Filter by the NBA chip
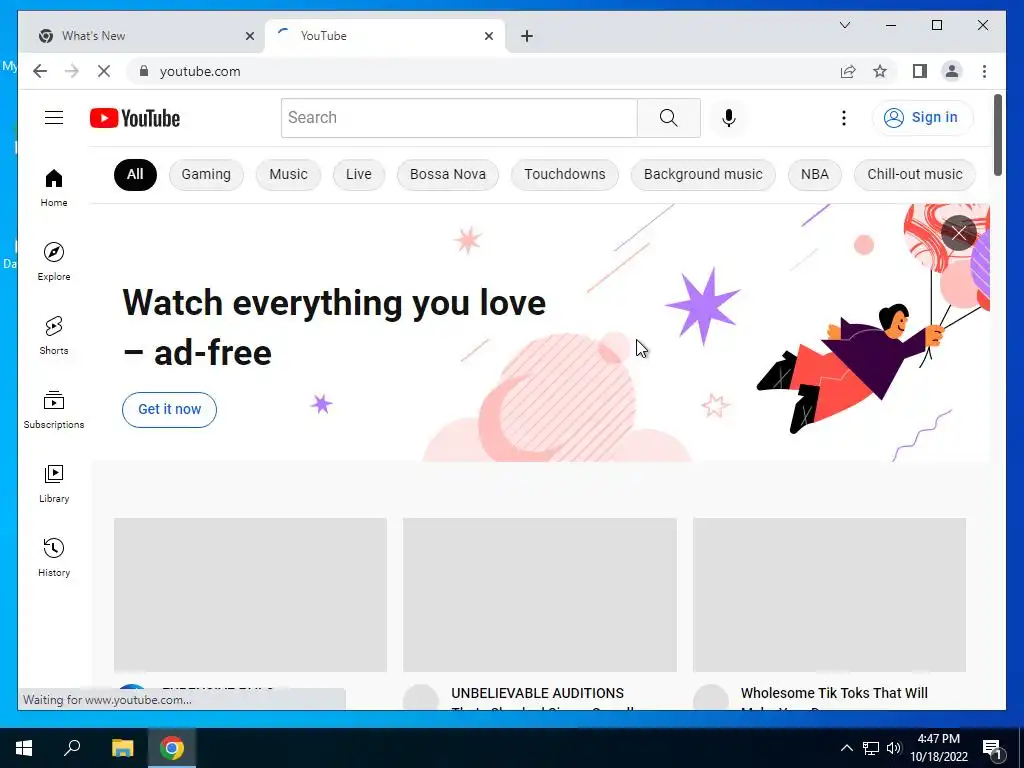The image size is (1024, 768). pyautogui.click(x=814, y=174)
